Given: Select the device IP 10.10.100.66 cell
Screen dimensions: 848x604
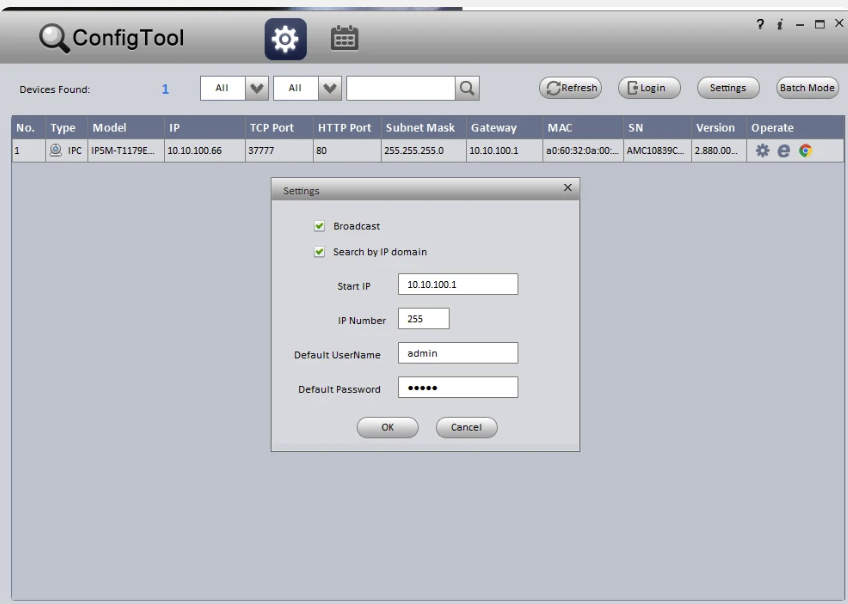Looking at the screenshot, I should point(204,150).
